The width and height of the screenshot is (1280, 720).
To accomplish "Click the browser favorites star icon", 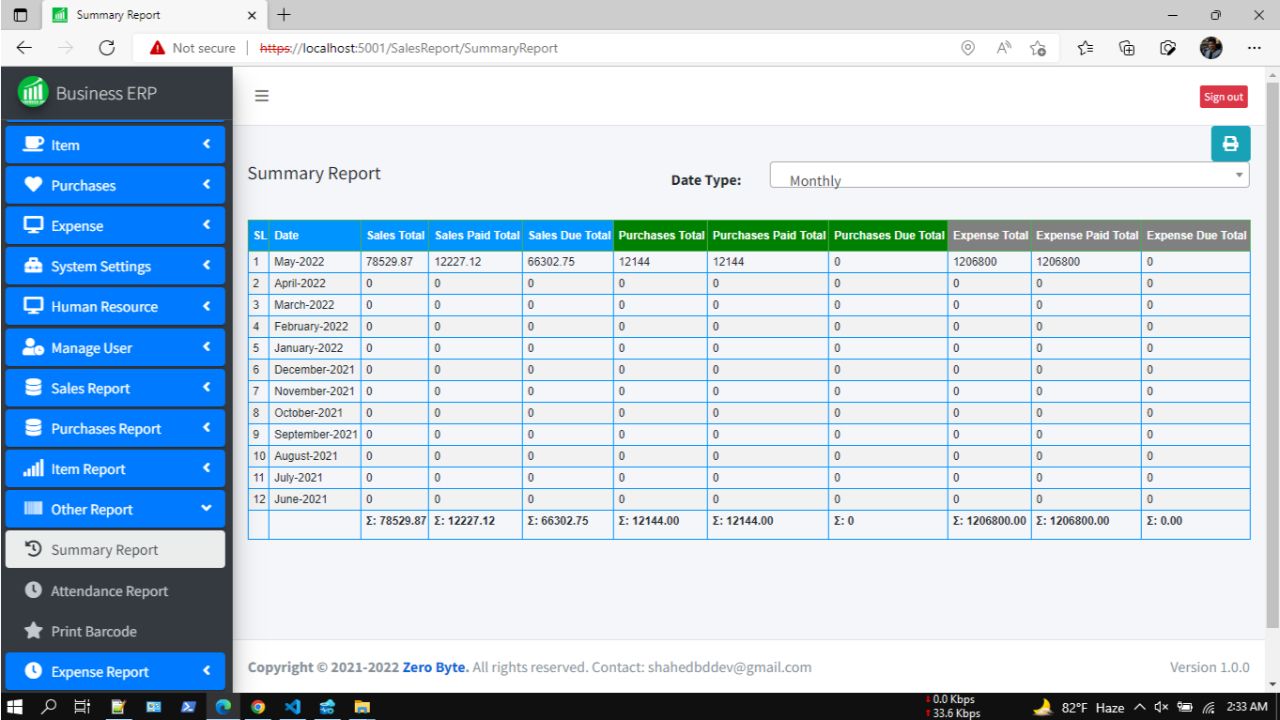I will tap(1038, 47).
